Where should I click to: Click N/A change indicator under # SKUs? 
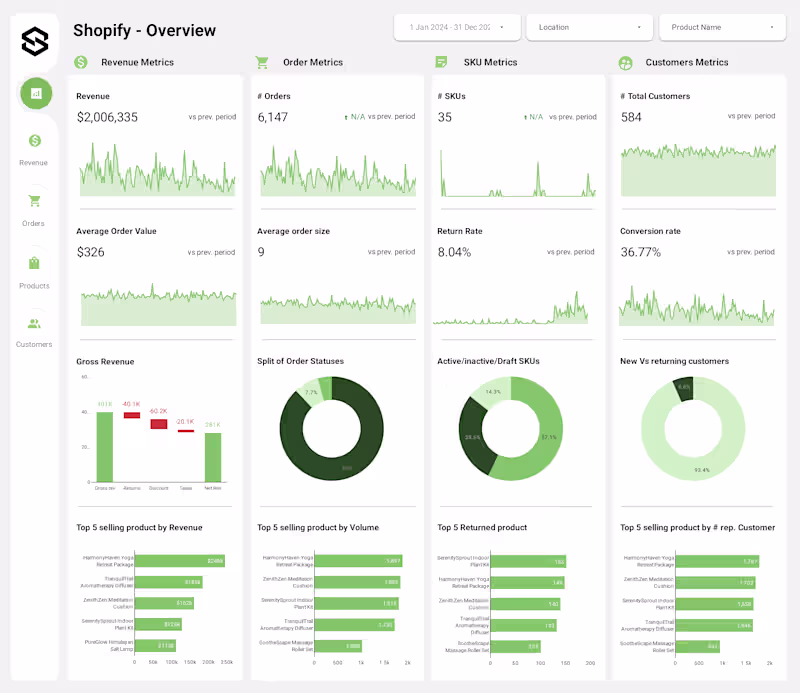tap(534, 117)
